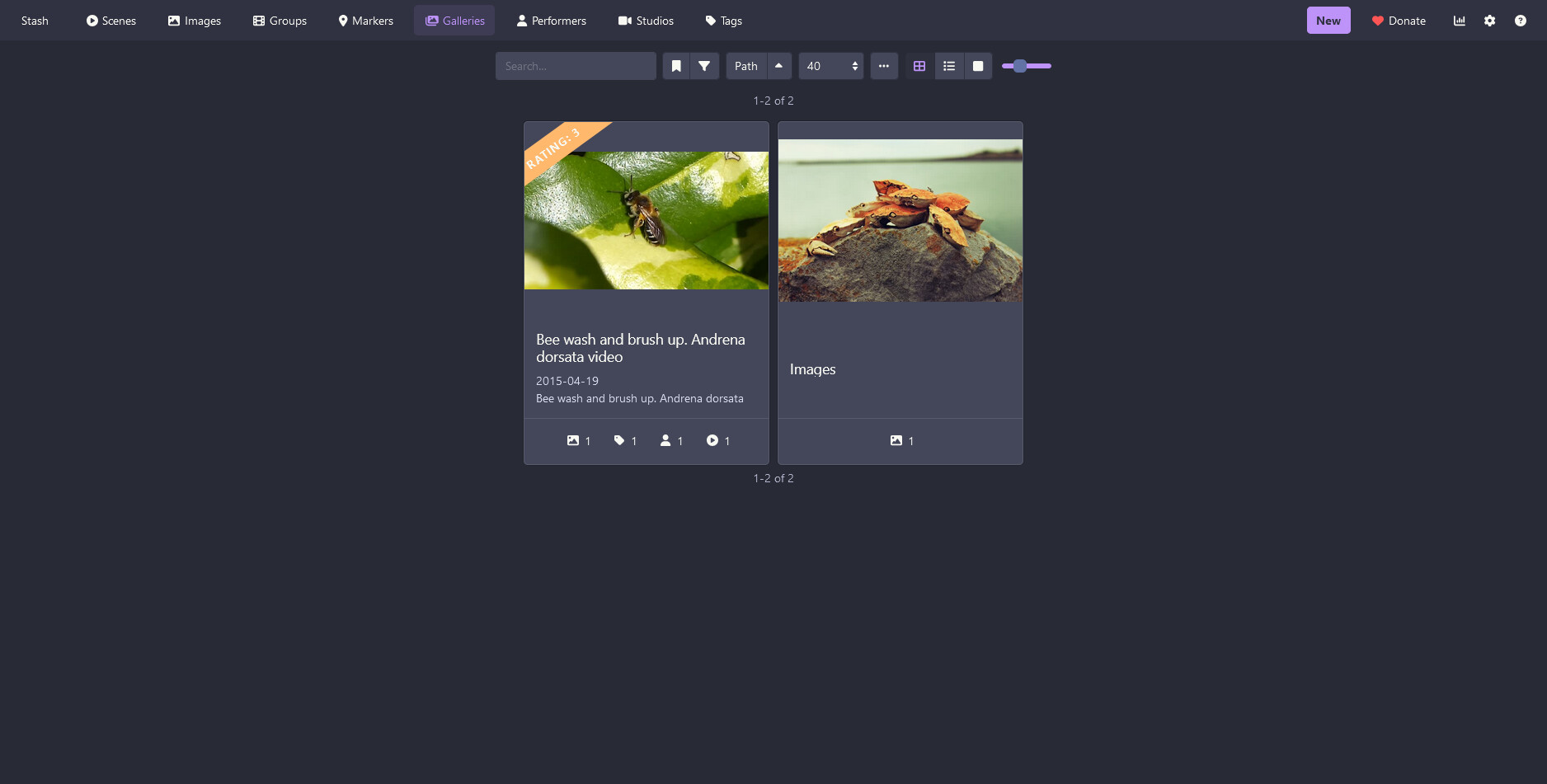1547x784 pixels.
Task: Open saved filters bookmark icon
Action: pos(676,66)
